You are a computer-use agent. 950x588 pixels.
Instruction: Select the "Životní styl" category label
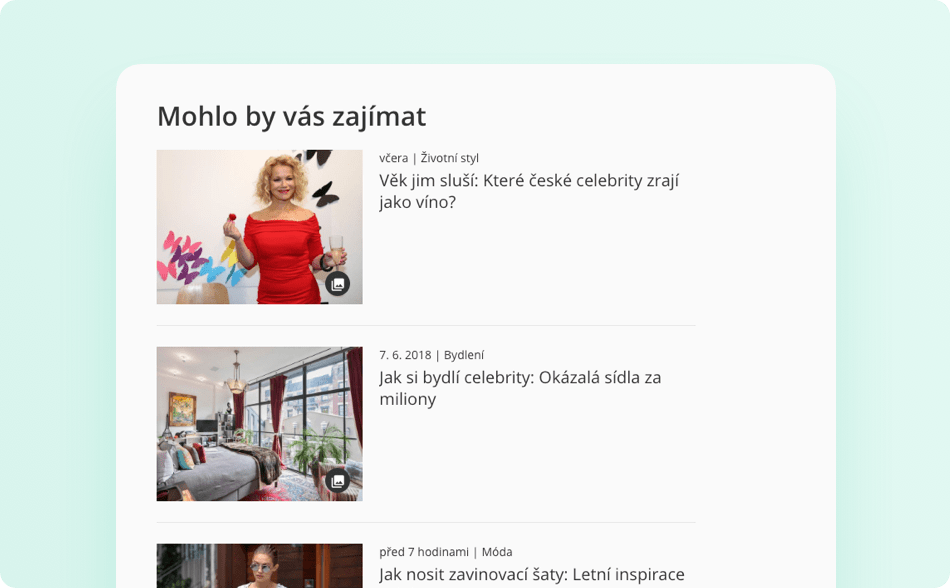[450, 158]
